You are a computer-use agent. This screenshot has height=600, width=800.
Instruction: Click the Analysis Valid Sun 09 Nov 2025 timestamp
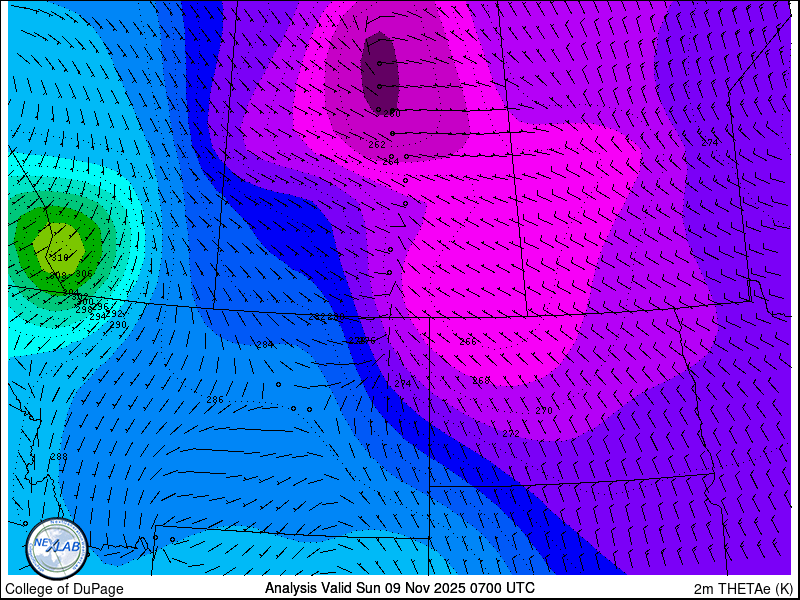(x=400, y=587)
